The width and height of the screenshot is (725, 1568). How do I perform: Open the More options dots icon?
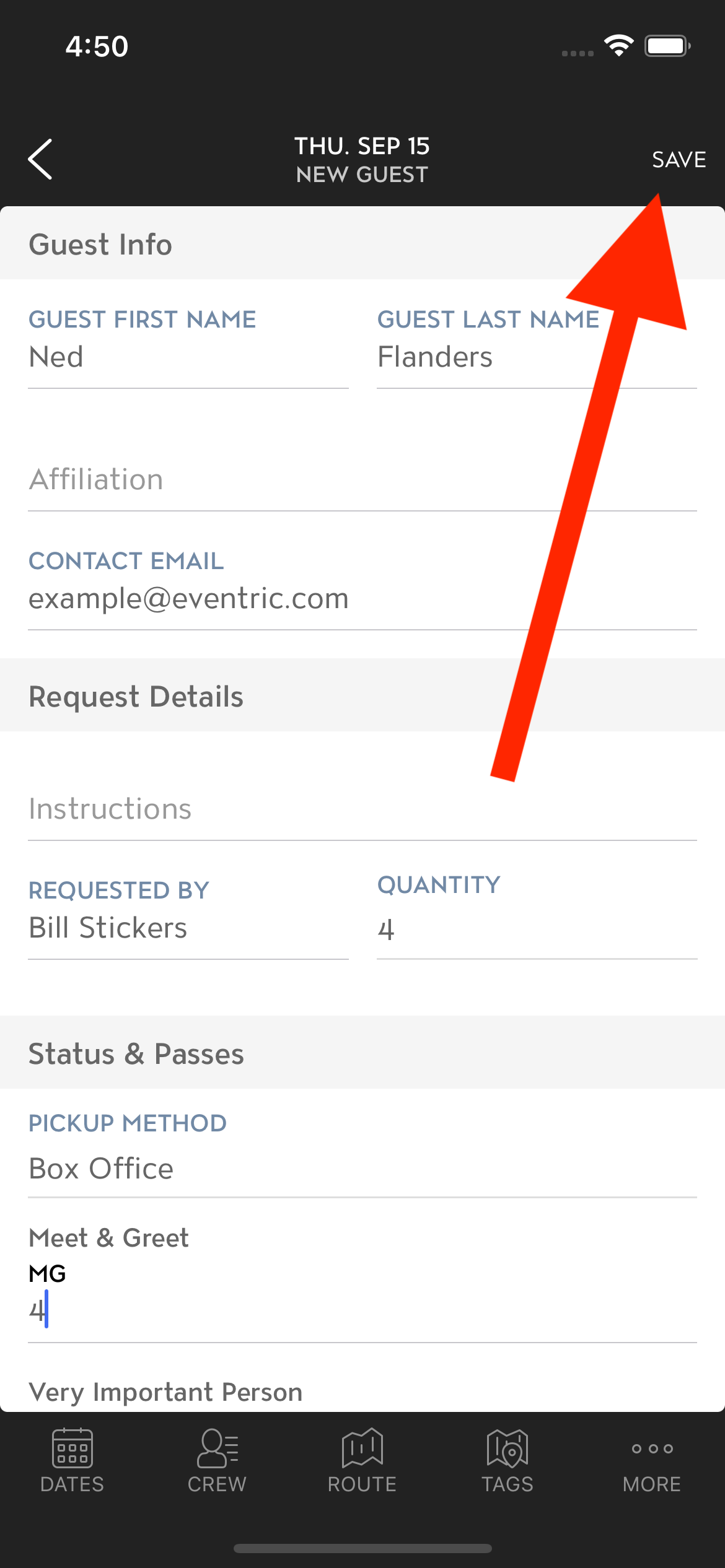click(x=652, y=1448)
